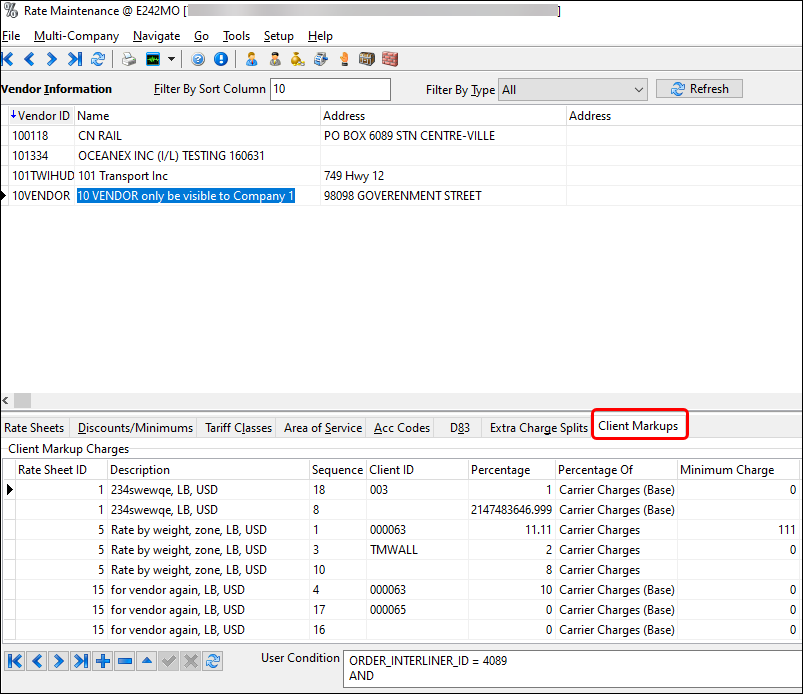
Task: Click the exclamation info icon on the toolbar
Action: point(221,59)
